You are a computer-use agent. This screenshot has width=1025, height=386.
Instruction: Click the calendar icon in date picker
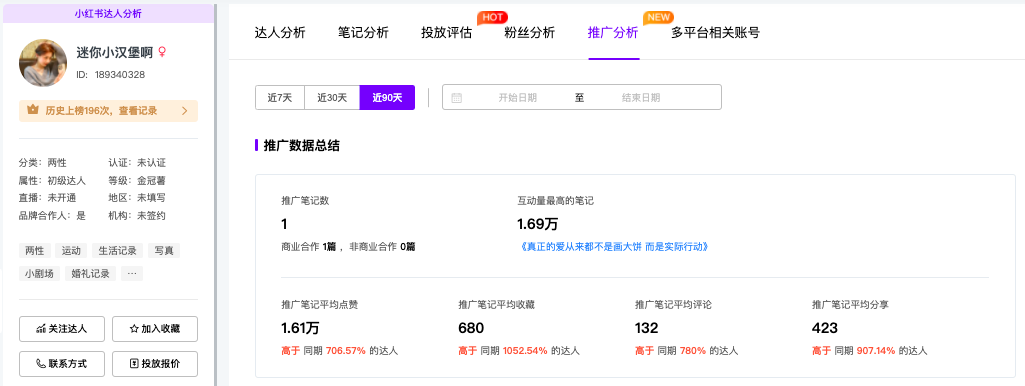[457, 97]
